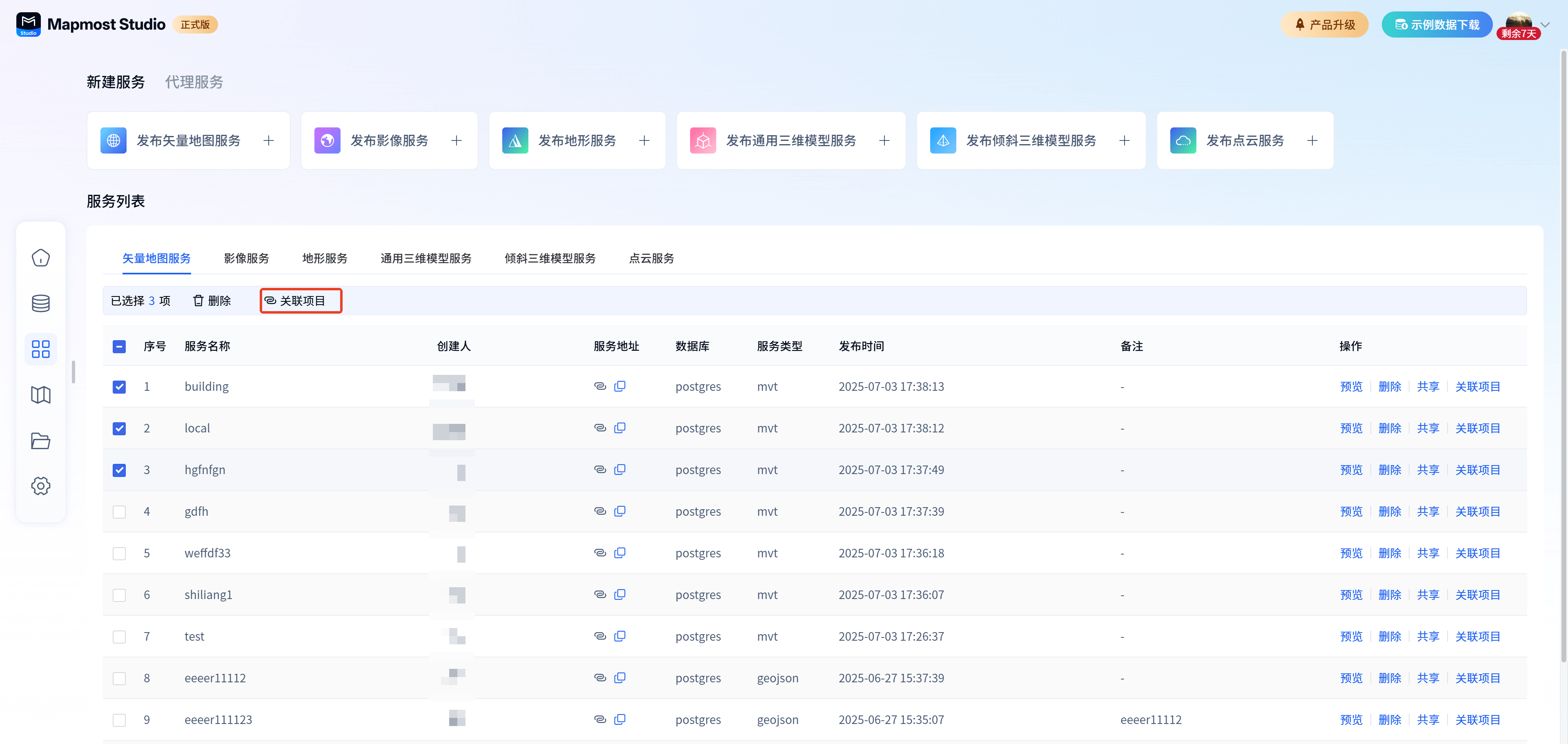Click 预览 link for the test row

[x=1351, y=636]
